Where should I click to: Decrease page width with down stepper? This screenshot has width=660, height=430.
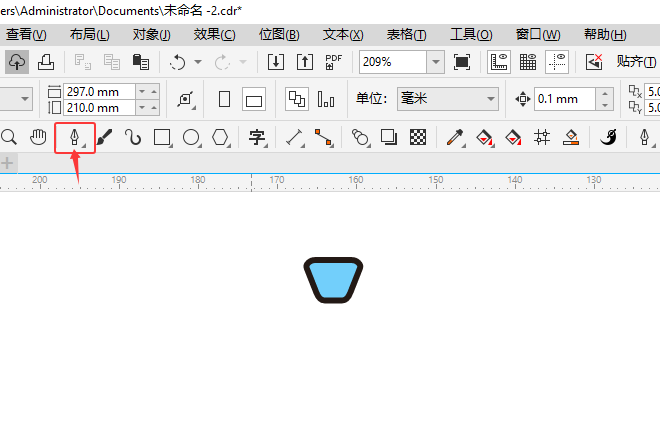tap(142, 91)
